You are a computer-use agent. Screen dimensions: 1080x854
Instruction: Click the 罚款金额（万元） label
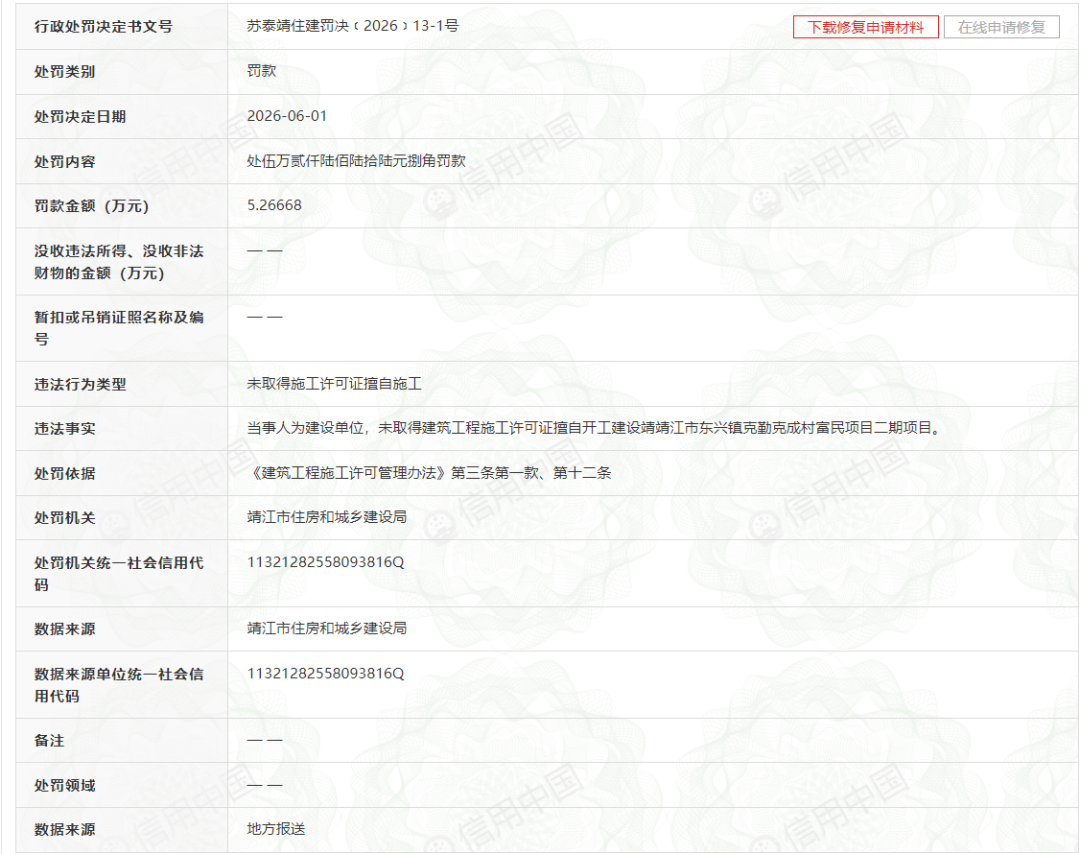92,206
